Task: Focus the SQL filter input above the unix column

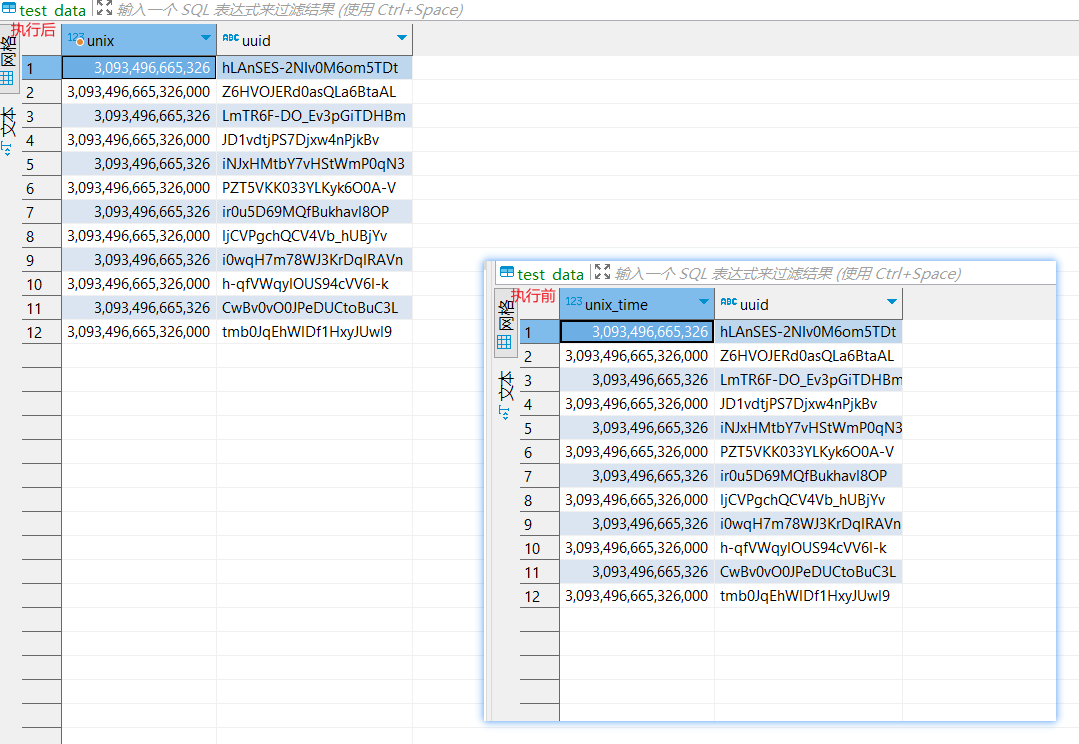Action: (x=290, y=10)
